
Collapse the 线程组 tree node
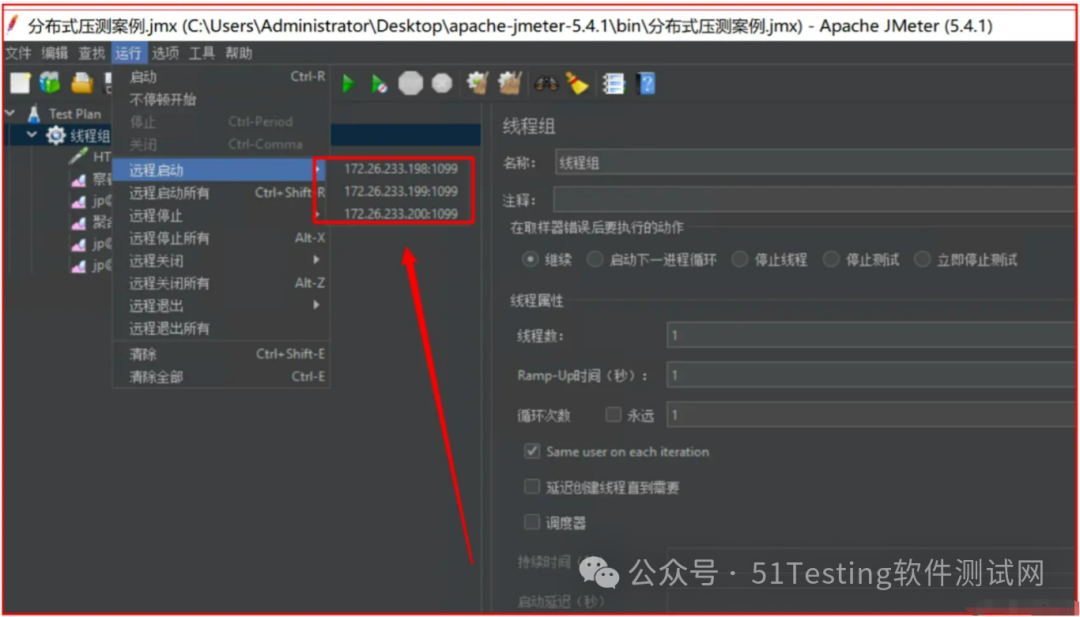(x=31, y=134)
